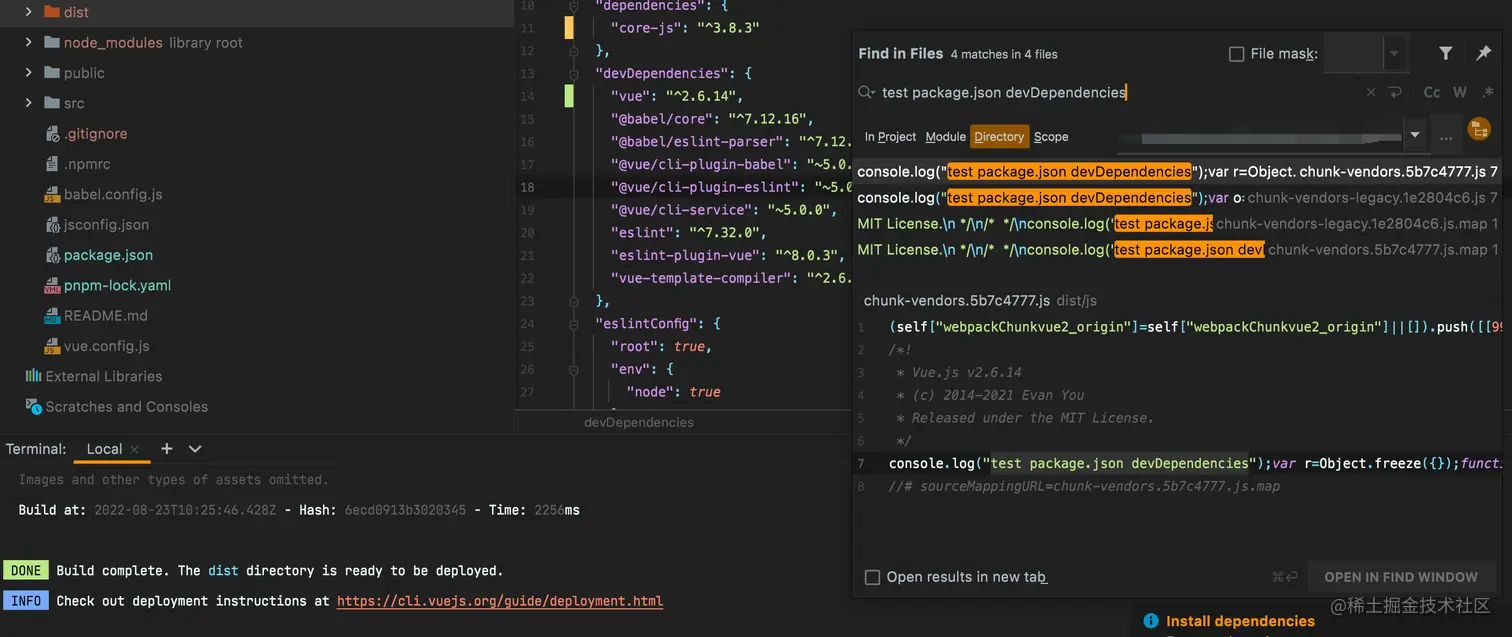Screen dimensions: 1512x637
Task: Click the babel.config.js JS file icon
Action: click(x=53, y=194)
